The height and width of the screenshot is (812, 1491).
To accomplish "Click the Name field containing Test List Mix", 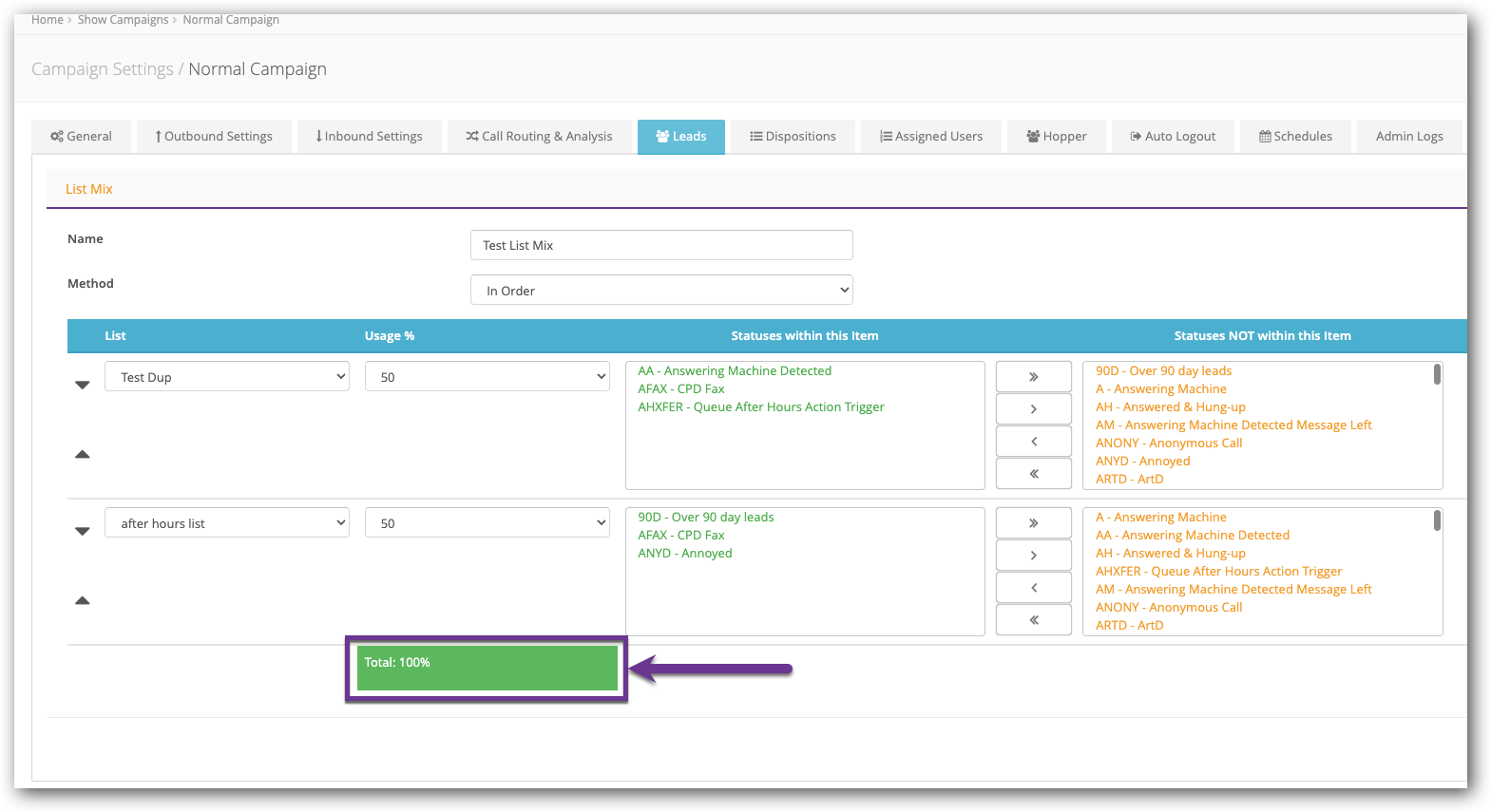I will click(x=661, y=245).
